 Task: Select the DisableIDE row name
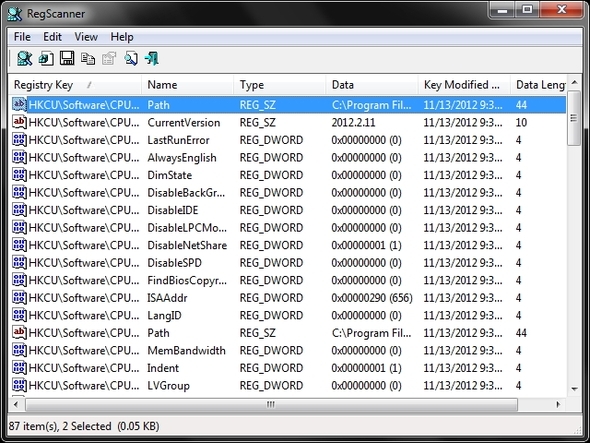point(172,210)
